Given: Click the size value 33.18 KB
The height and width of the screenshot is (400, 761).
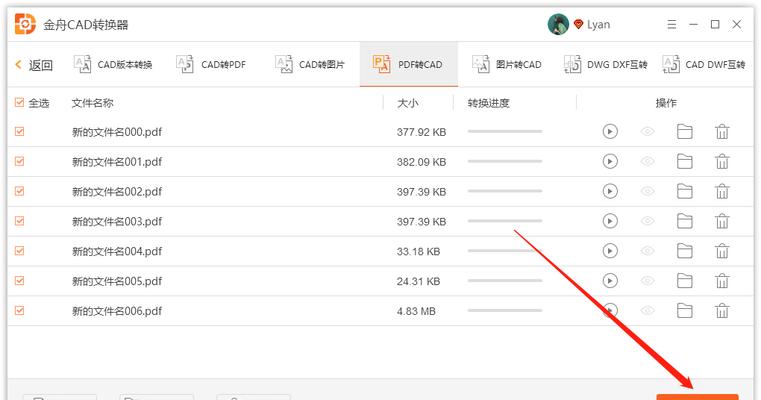Looking at the screenshot, I should (418, 251).
